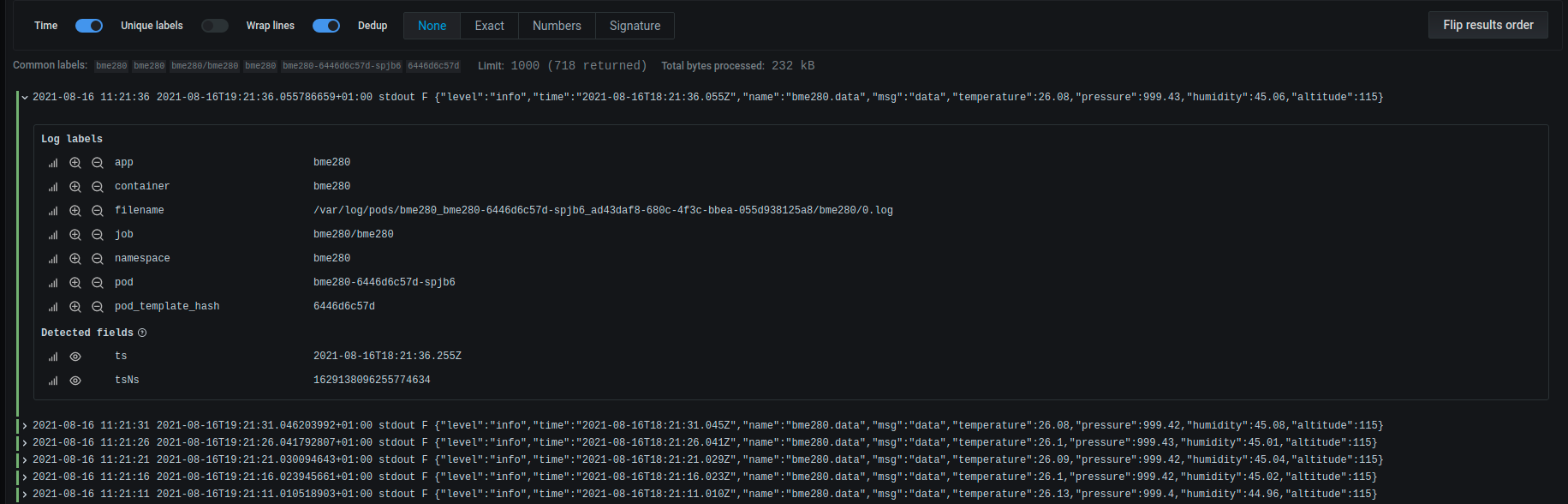Click Flip results order button

coord(1488,25)
